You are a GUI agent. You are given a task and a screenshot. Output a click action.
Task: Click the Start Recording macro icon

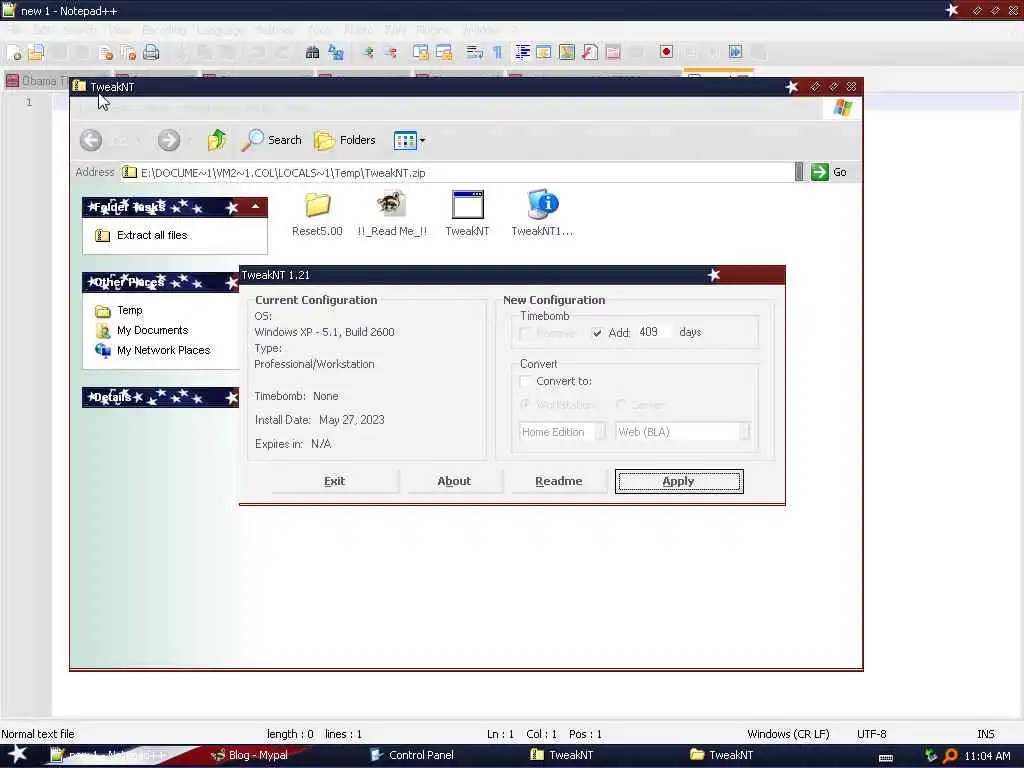point(666,52)
